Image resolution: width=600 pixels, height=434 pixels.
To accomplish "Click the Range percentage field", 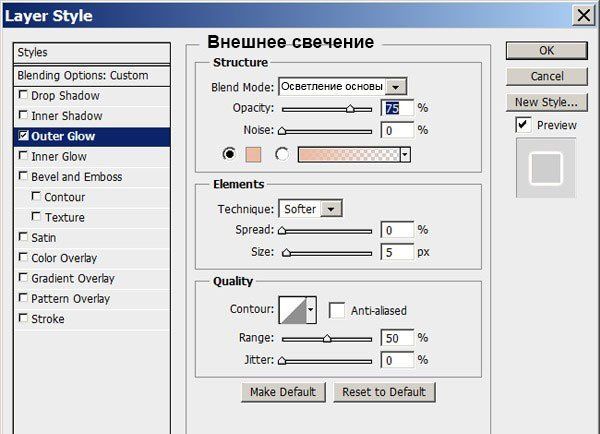I will pyautogui.click(x=397, y=338).
